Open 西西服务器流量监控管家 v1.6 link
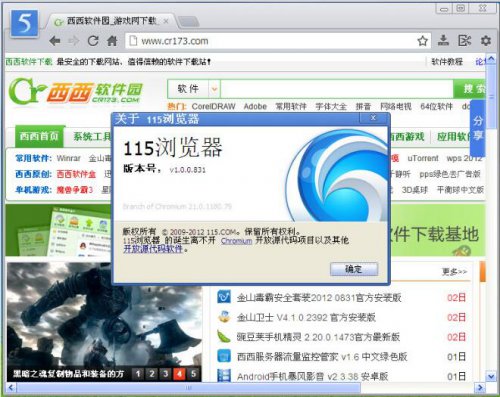Image resolution: width=500 pixels, height=397 pixels. [x=322, y=357]
